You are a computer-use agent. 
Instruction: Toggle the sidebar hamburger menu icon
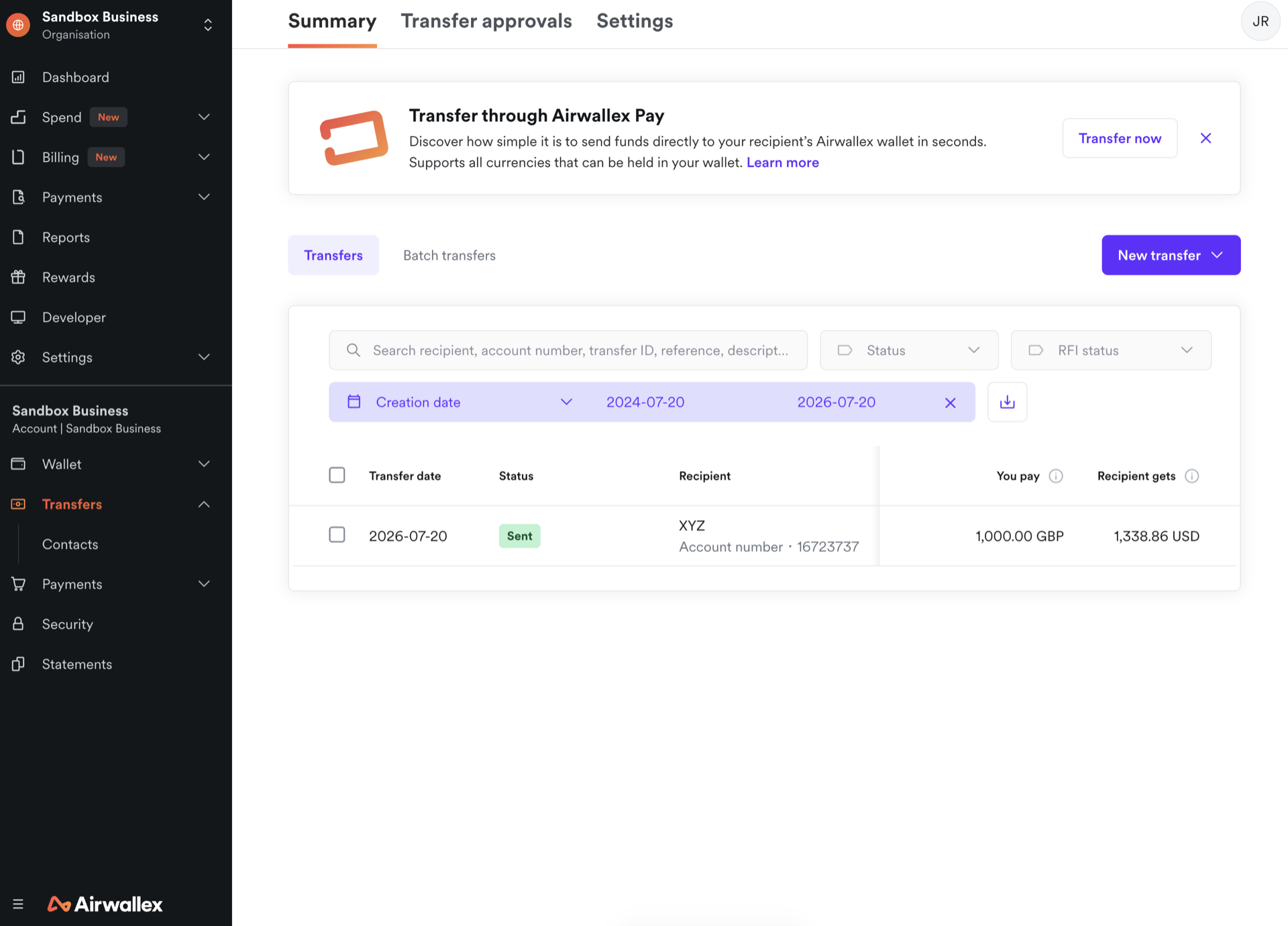coord(18,904)
